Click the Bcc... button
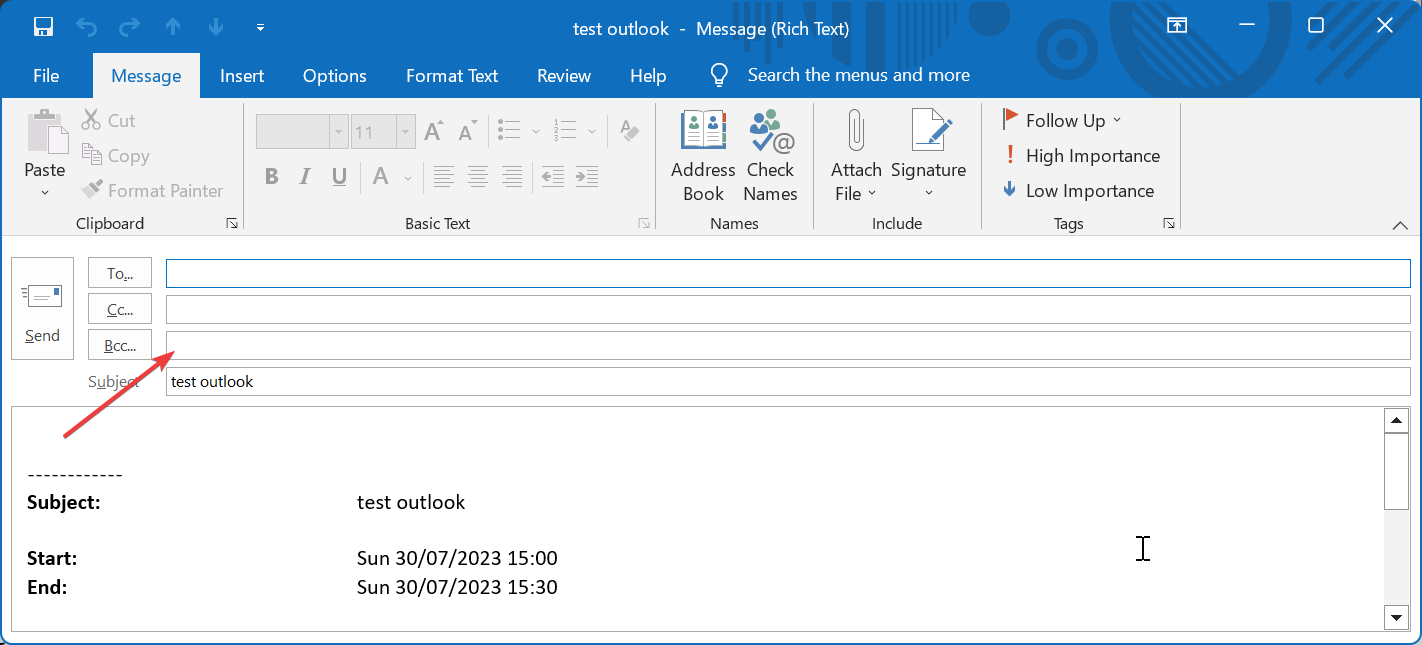 120,346
